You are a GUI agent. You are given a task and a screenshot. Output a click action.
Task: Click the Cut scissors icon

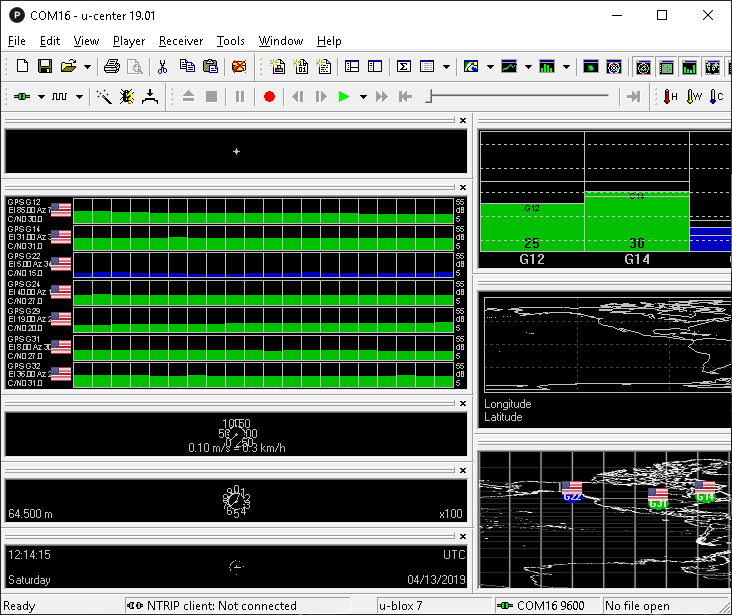coord(162,67)
